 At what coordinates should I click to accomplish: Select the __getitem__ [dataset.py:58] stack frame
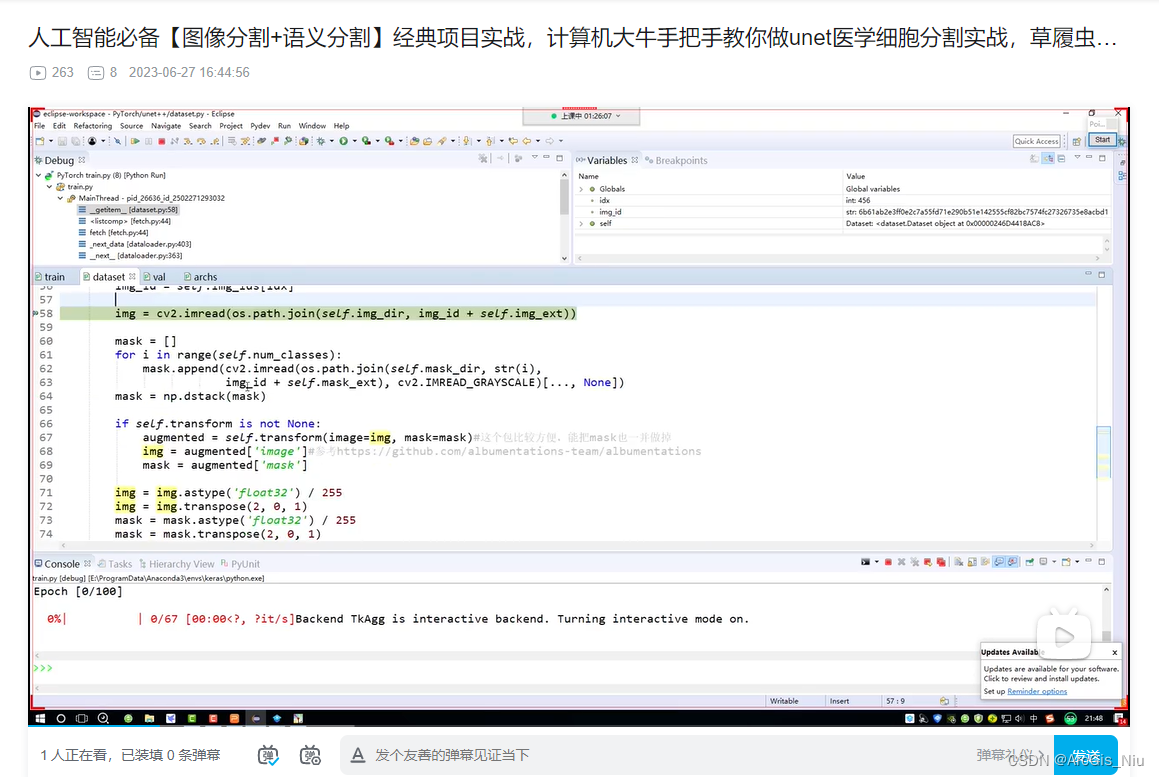127,210
